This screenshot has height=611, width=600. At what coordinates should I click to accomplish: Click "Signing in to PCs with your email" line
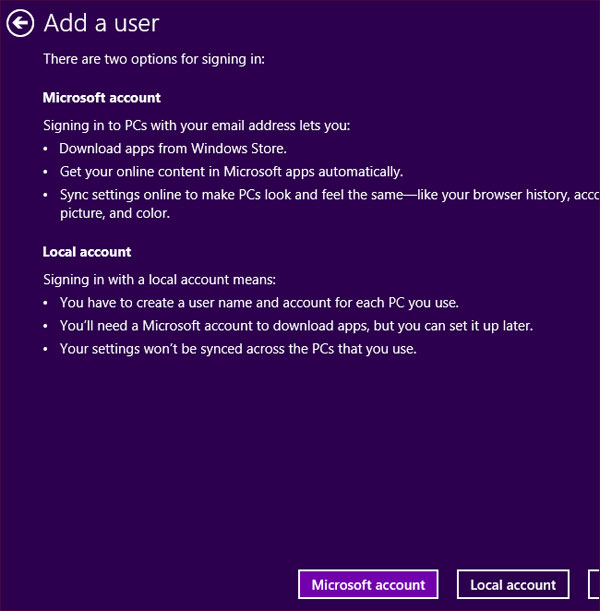(x=197, y=125)
